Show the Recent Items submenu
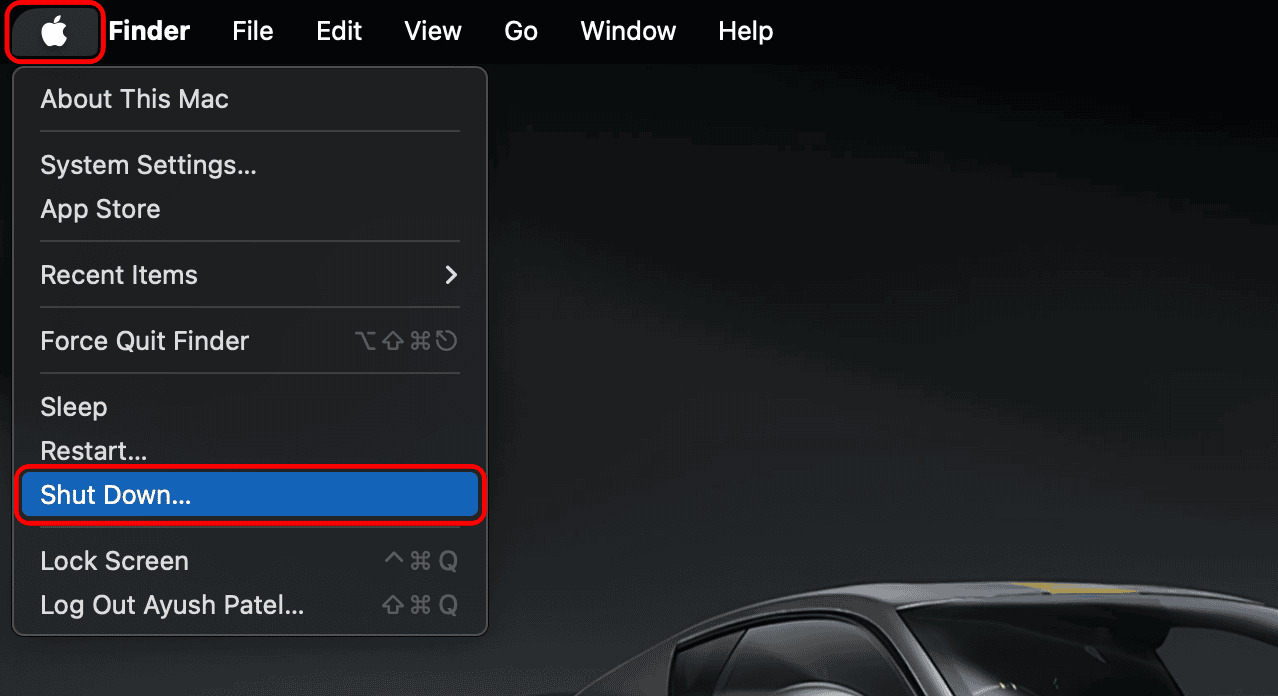1278x696 pixels. coord(249,275)
